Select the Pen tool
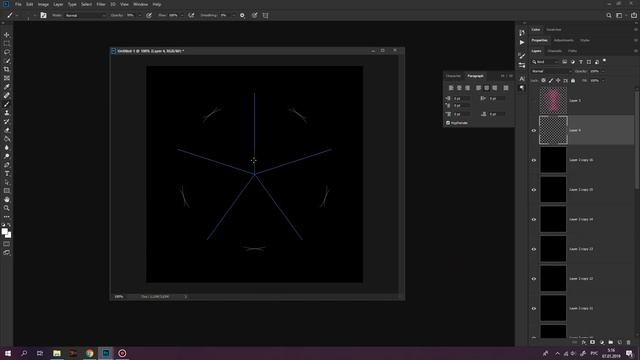The width and height of the screenshot is (640, 360). [x=7, y=165]
